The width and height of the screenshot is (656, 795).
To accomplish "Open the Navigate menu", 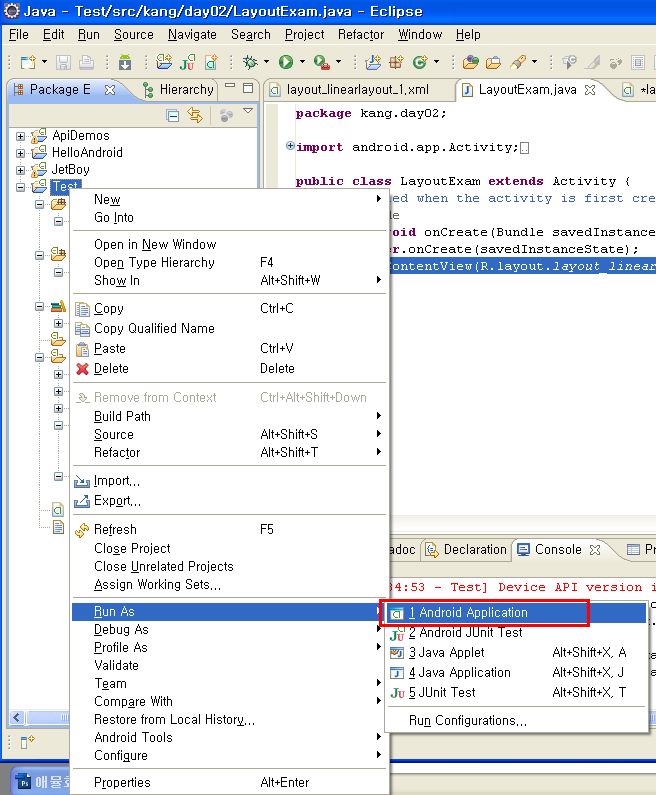I will point(192,34).
